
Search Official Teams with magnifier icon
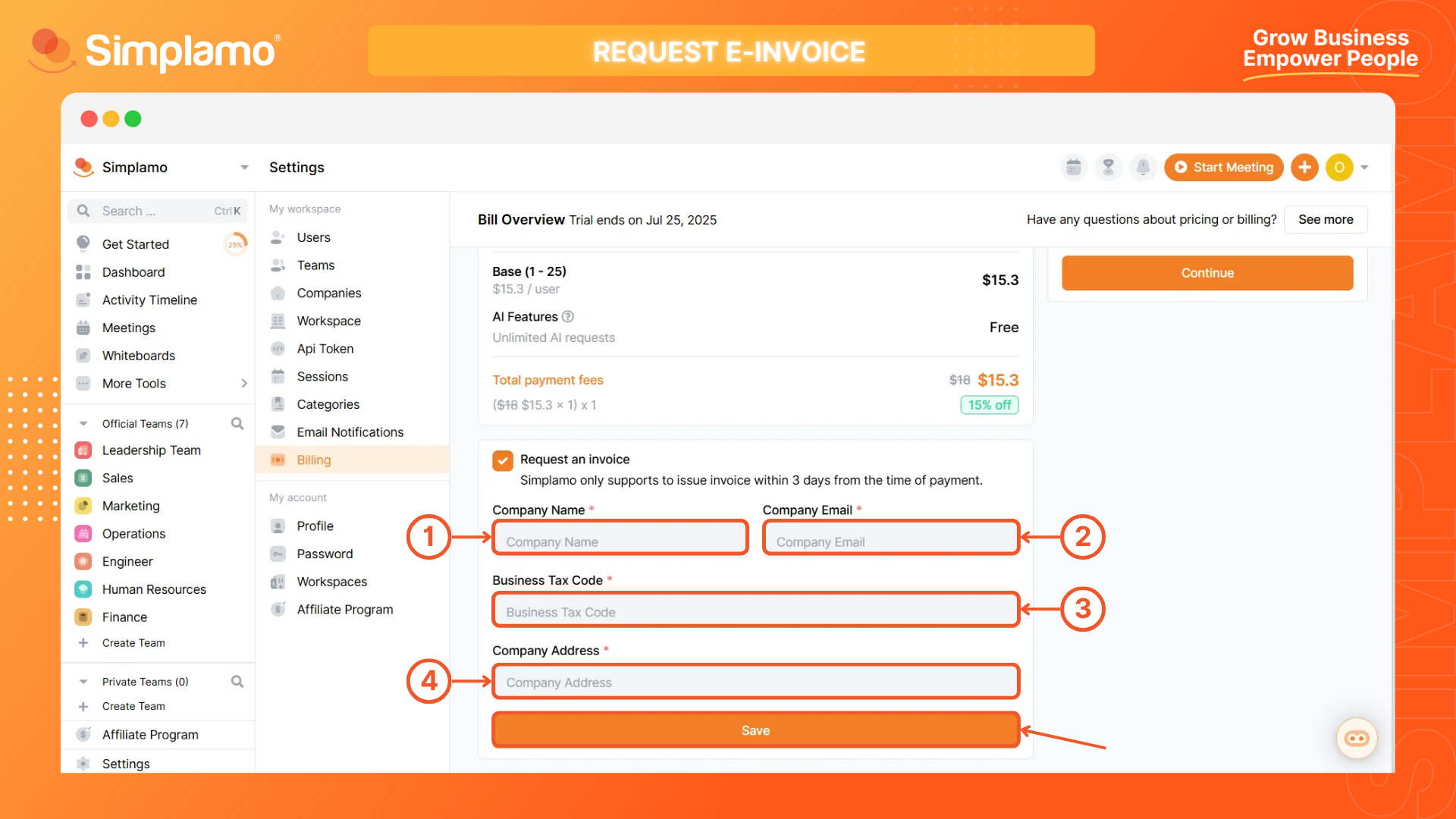(x=237, y=423)
